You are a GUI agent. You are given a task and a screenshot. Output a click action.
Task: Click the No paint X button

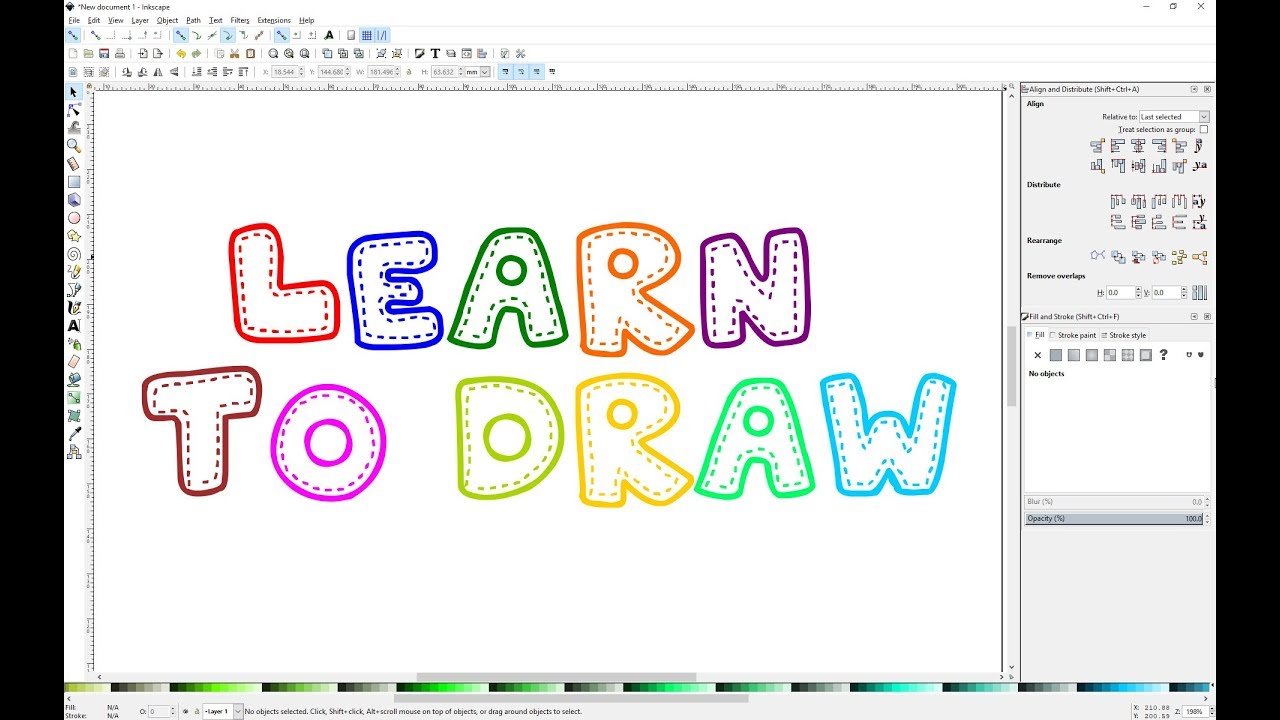(1037, 354)
